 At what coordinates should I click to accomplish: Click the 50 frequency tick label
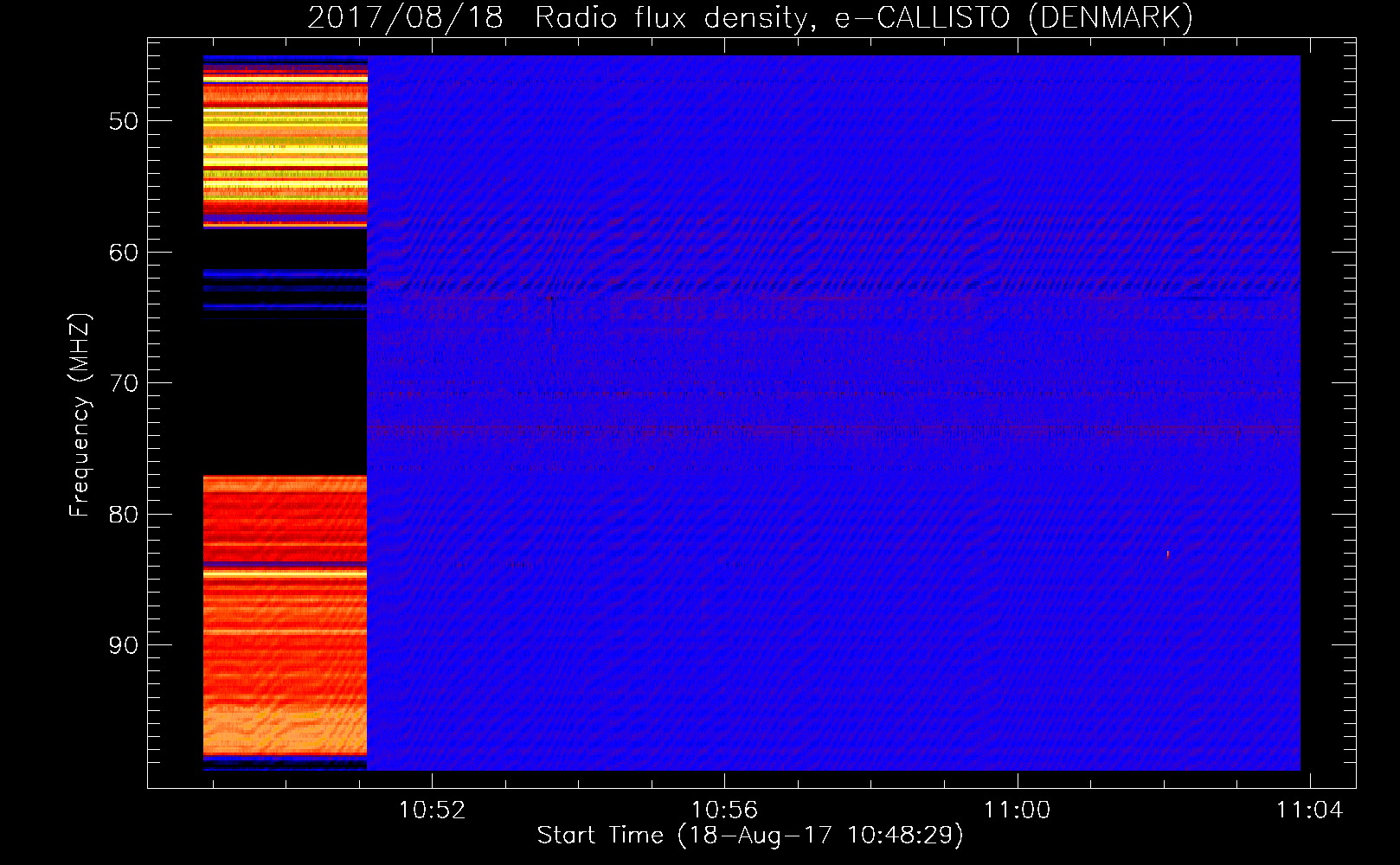[124, 121]
